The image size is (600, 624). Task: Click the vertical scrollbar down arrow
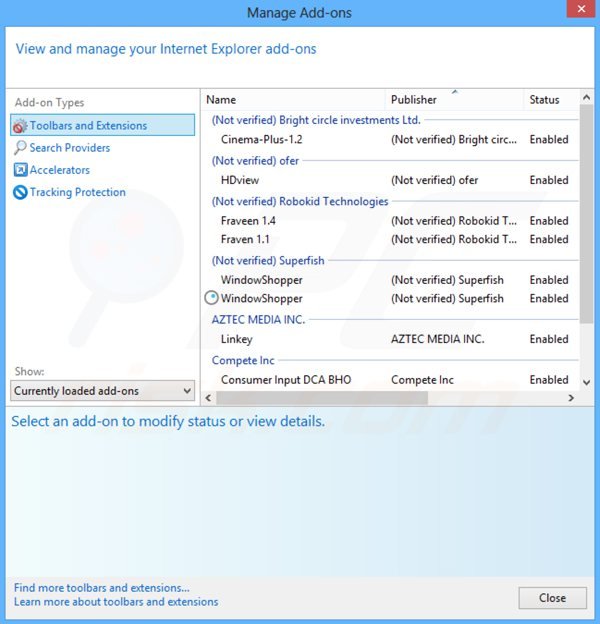[x=586, y=382]
